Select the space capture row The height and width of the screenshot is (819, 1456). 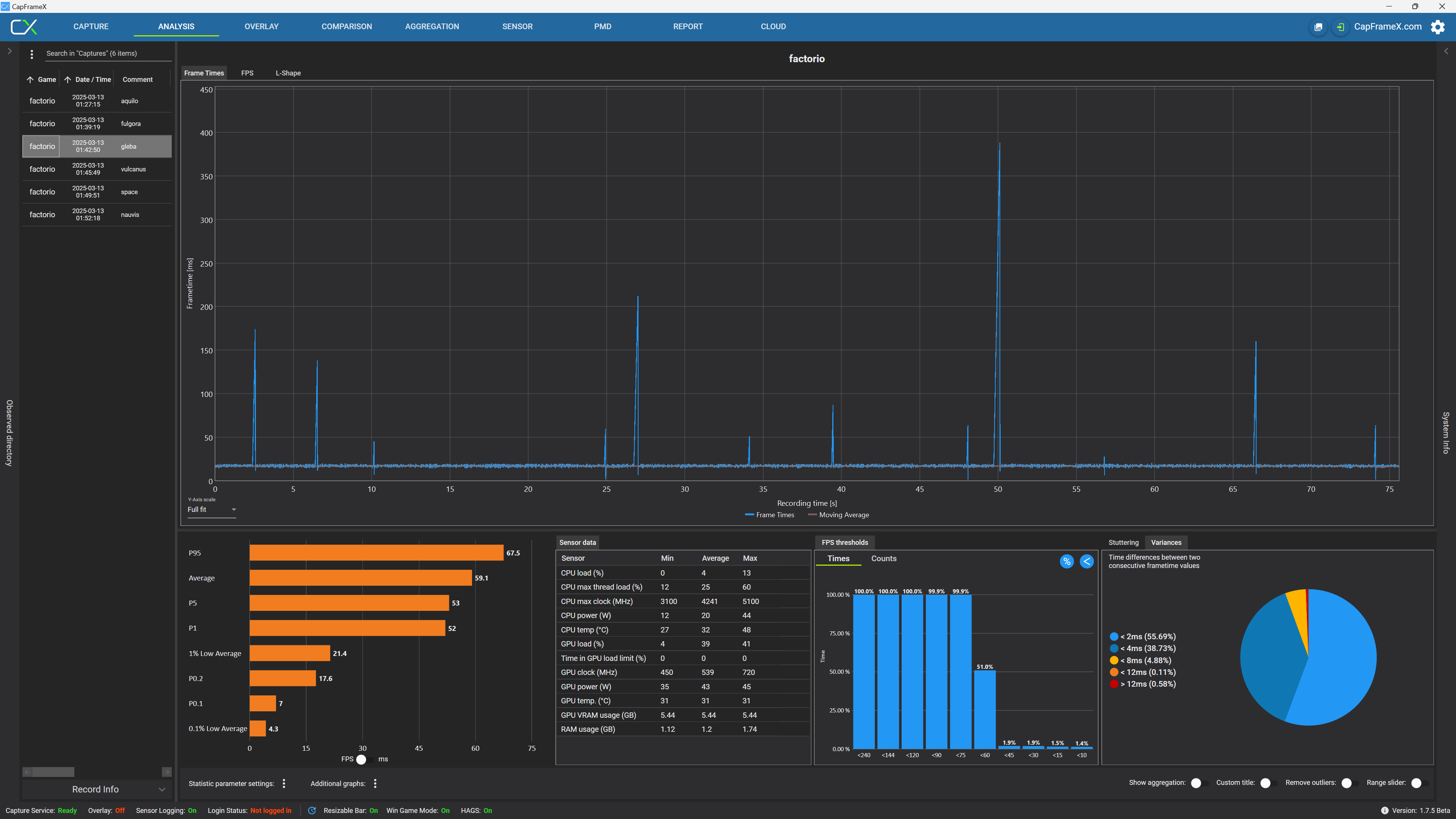tap(97, 192)
